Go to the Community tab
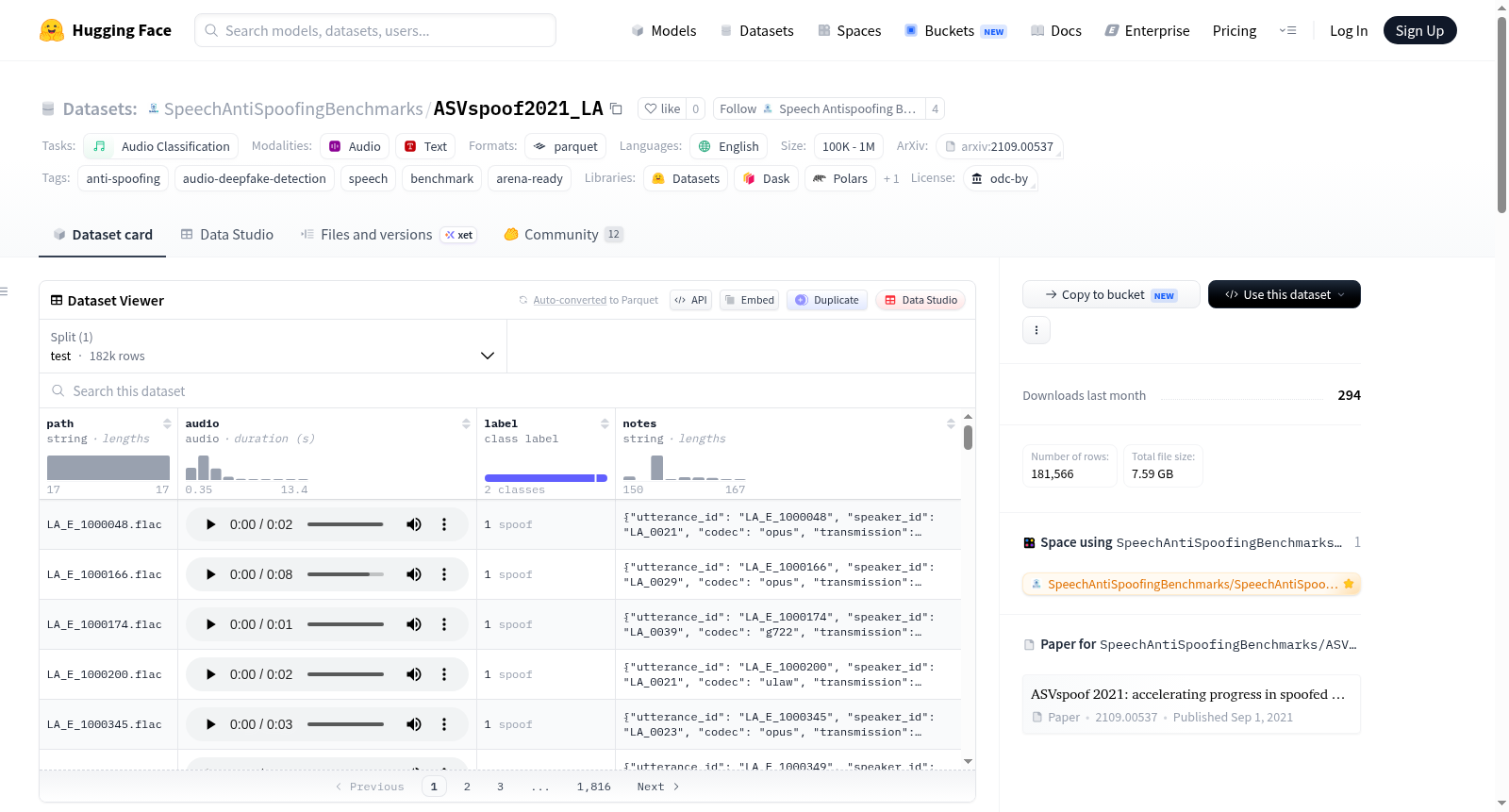This screenshot has width=1509, height=812. click(x=563, y=235)
